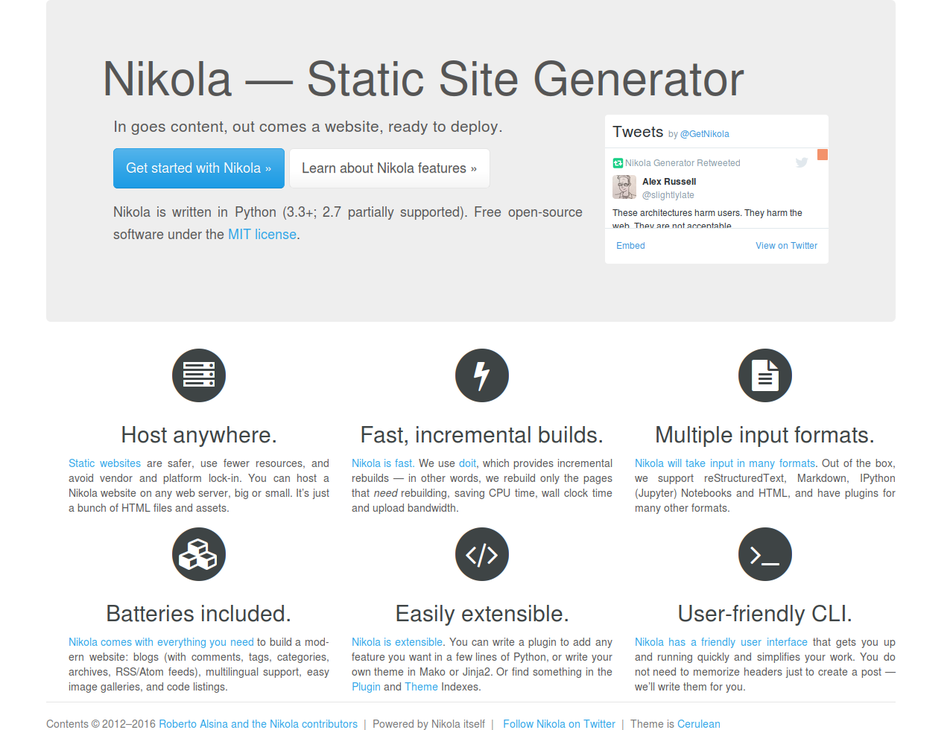Image resolution: width=950 pixels, height=730 pixels.
Task: Click the Multiple input formats heading
Action: [x=765, y=435]
